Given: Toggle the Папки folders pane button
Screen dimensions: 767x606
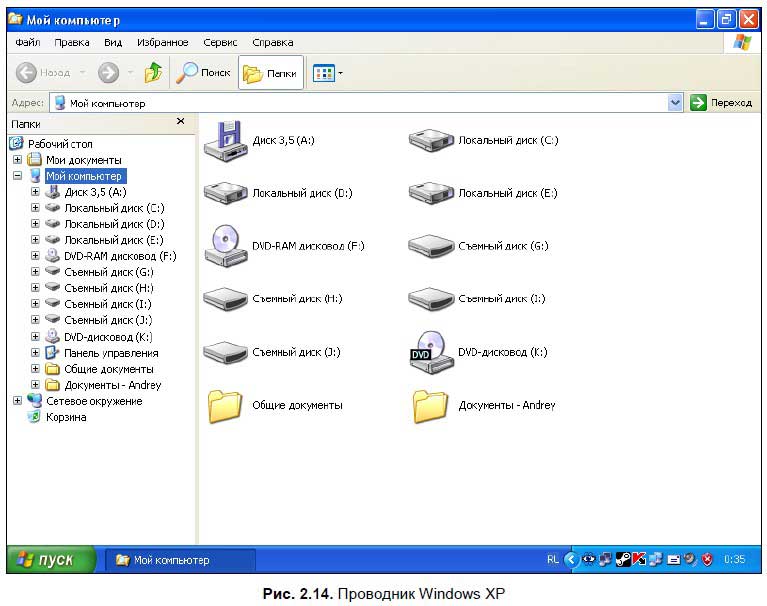Looking at the screenshot, I should click(271, 73).
